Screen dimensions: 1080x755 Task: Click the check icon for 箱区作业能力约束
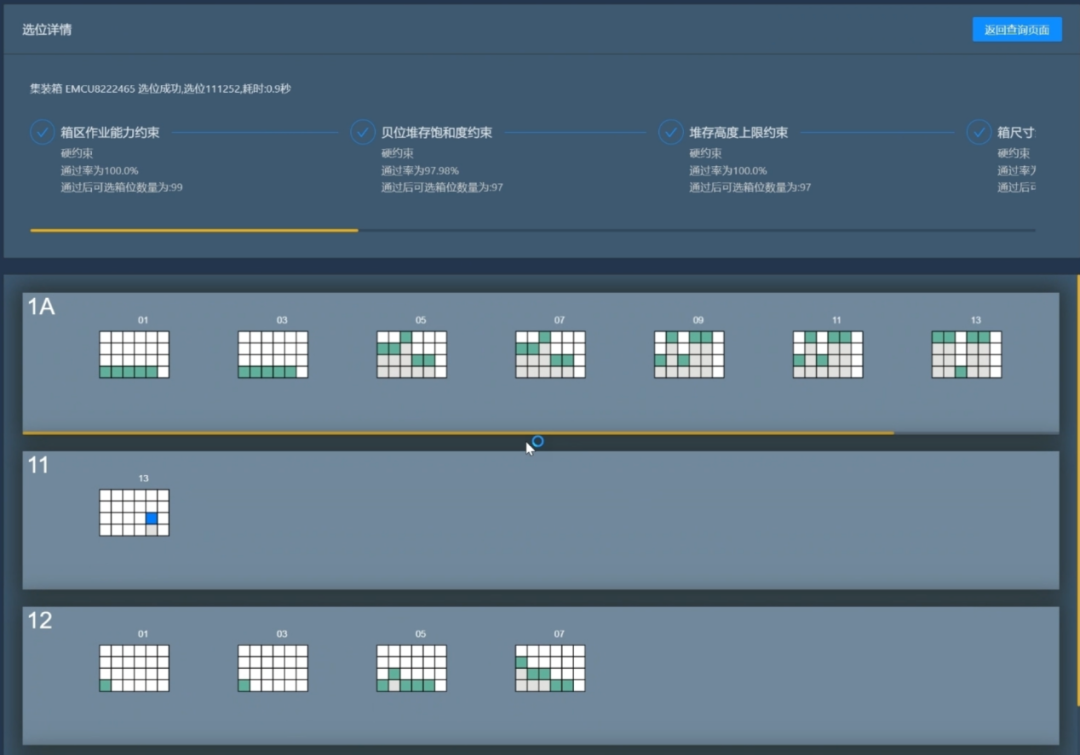pyautogui.click(x=42, y=132)
